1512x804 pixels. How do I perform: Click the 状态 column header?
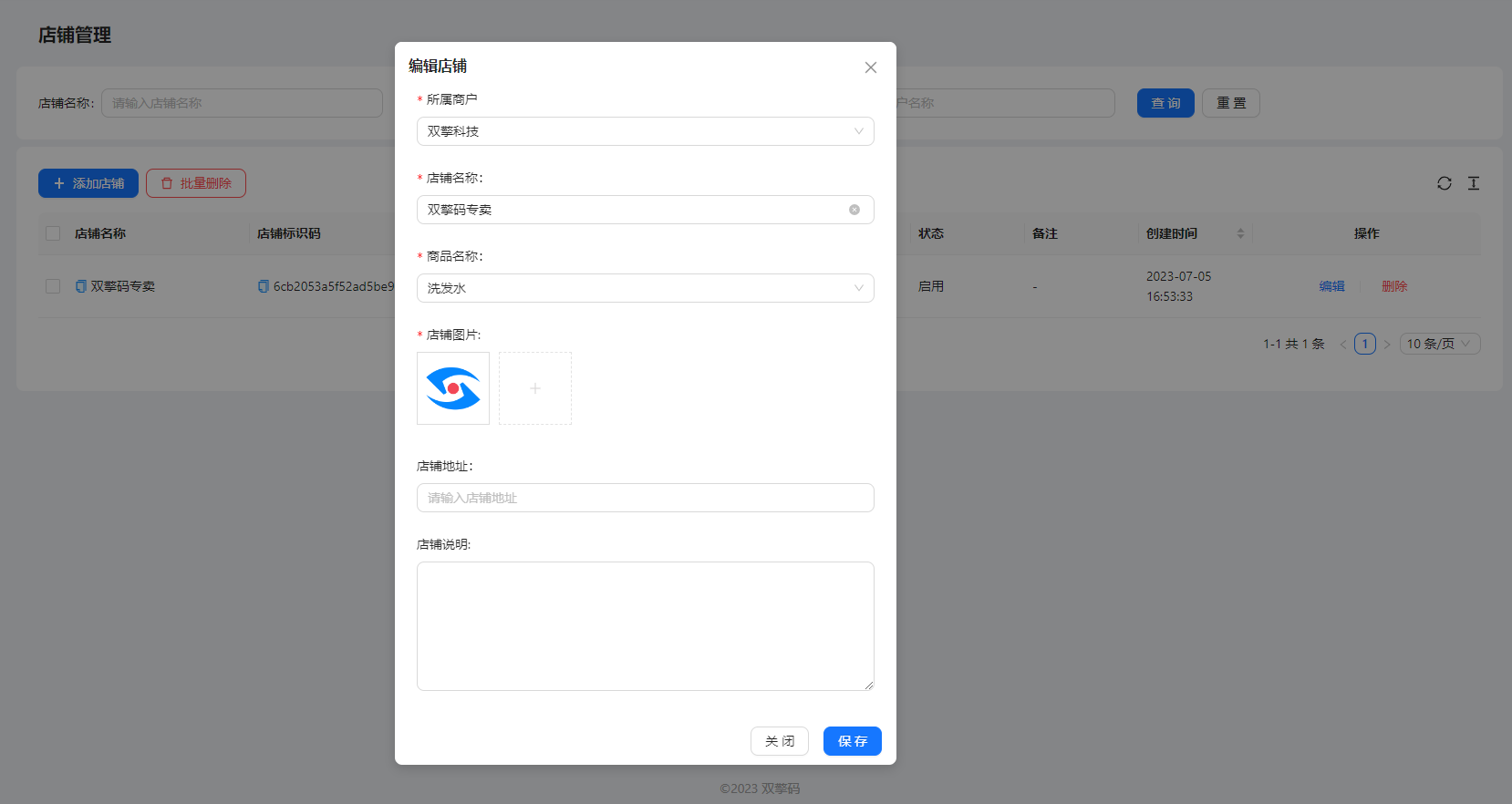(x=931, y=233)
